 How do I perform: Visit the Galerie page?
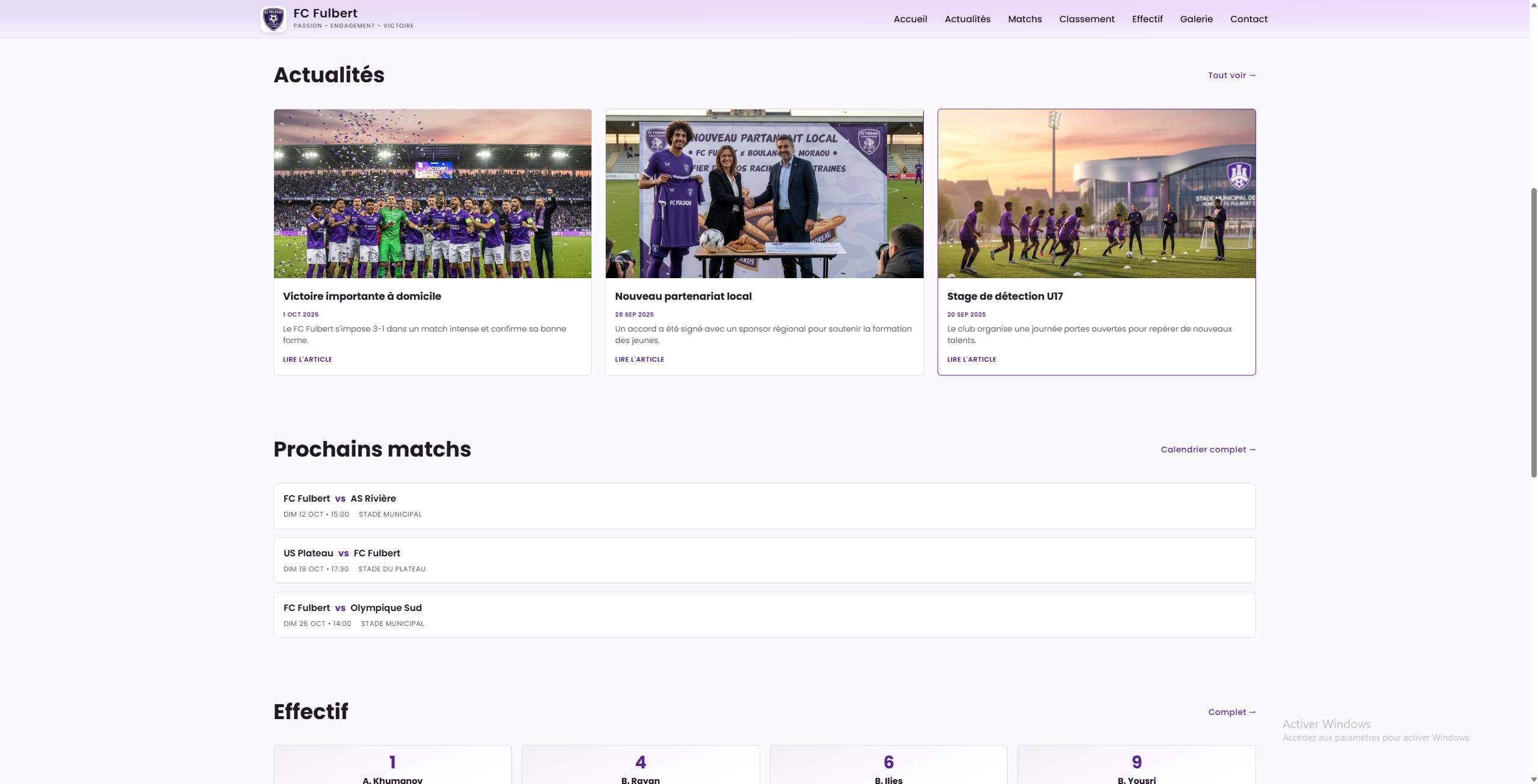[x=1196, y=19]
